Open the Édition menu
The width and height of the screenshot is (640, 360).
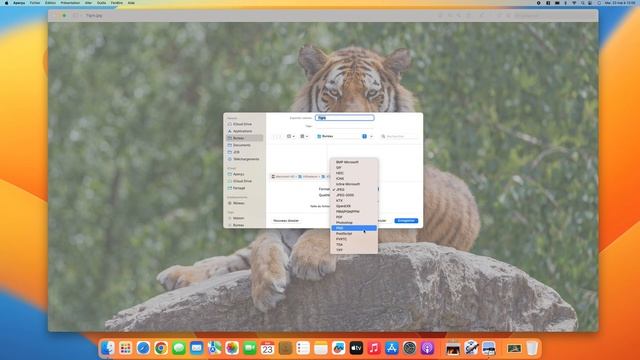50,3
